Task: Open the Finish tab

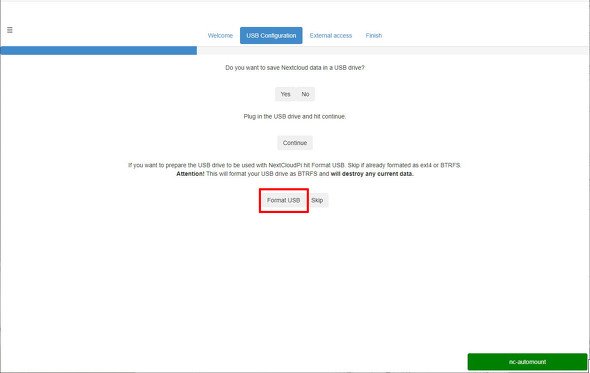Action: tap(374, 35)
